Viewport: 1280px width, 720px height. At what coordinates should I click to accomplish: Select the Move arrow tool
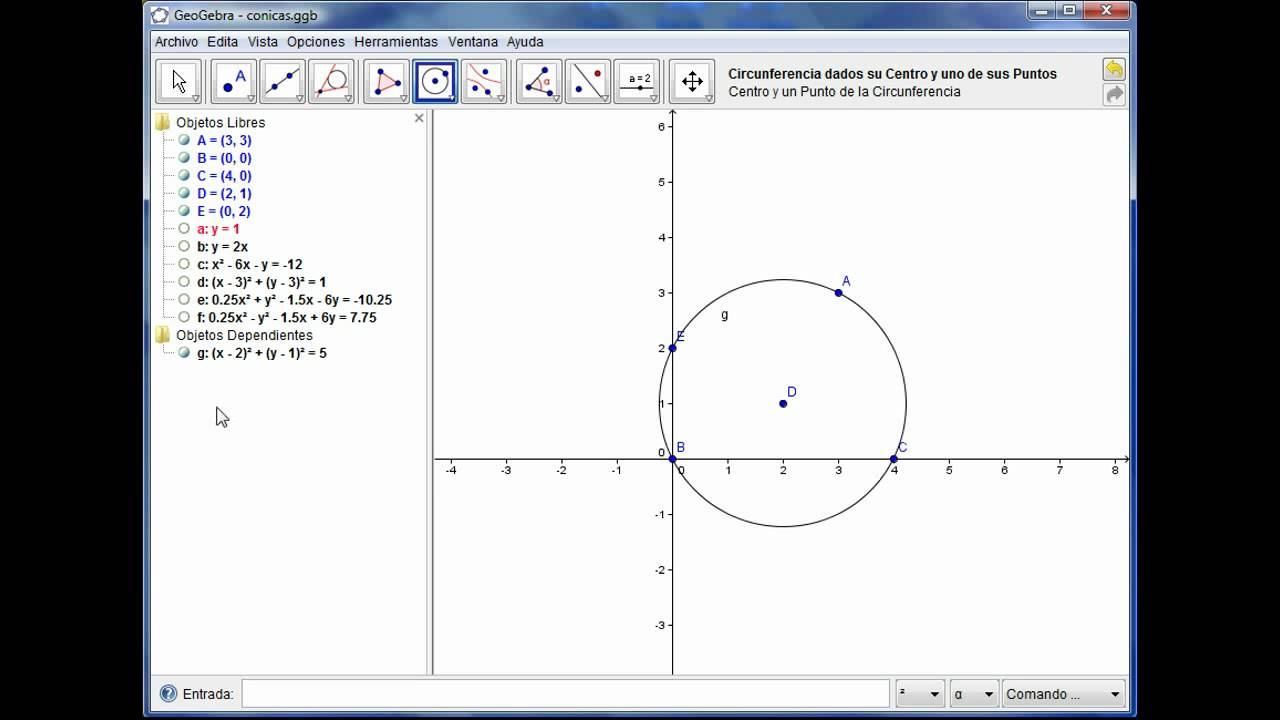click(x=178, y=81)
